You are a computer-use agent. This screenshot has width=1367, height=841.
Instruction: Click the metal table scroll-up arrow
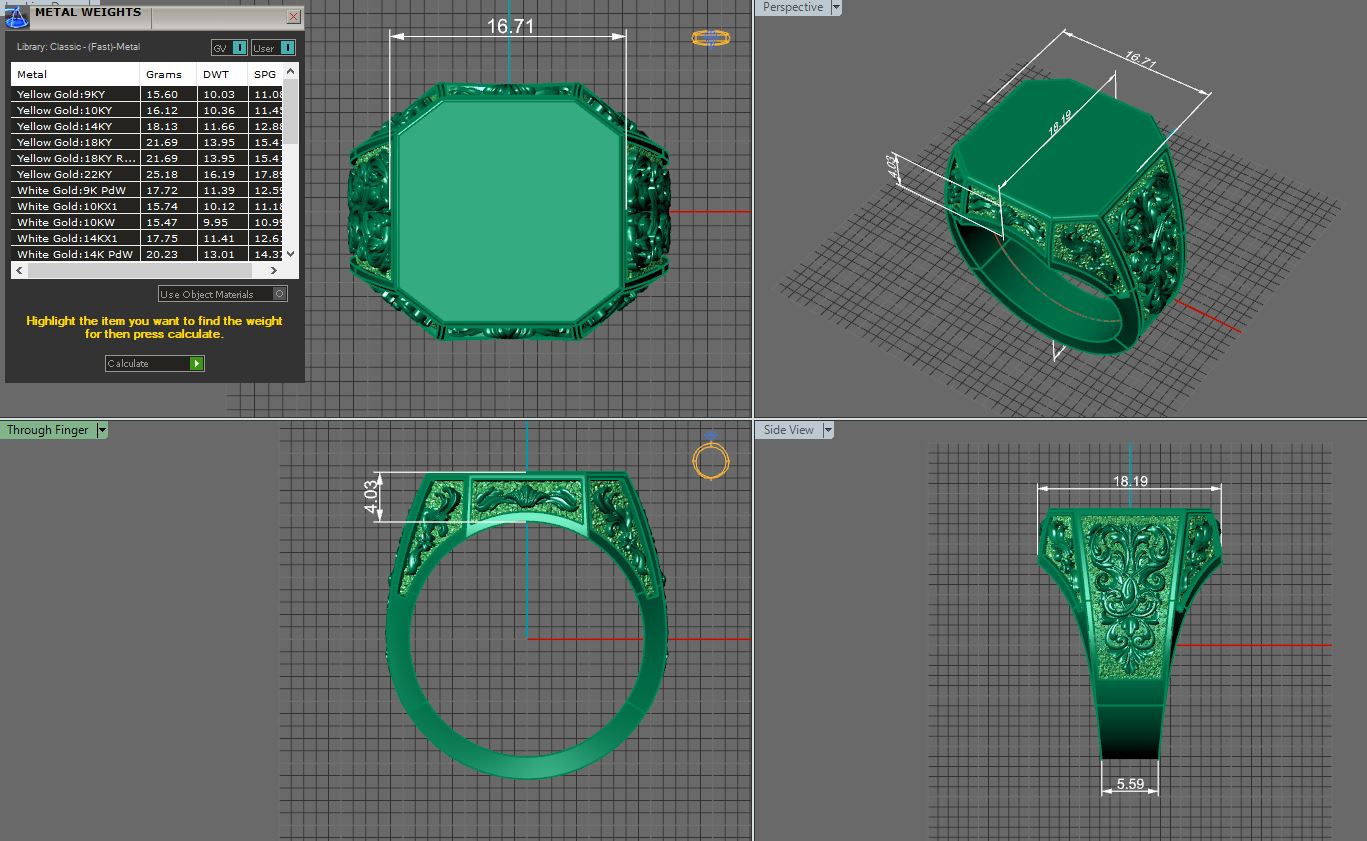[x=291, y=71]
